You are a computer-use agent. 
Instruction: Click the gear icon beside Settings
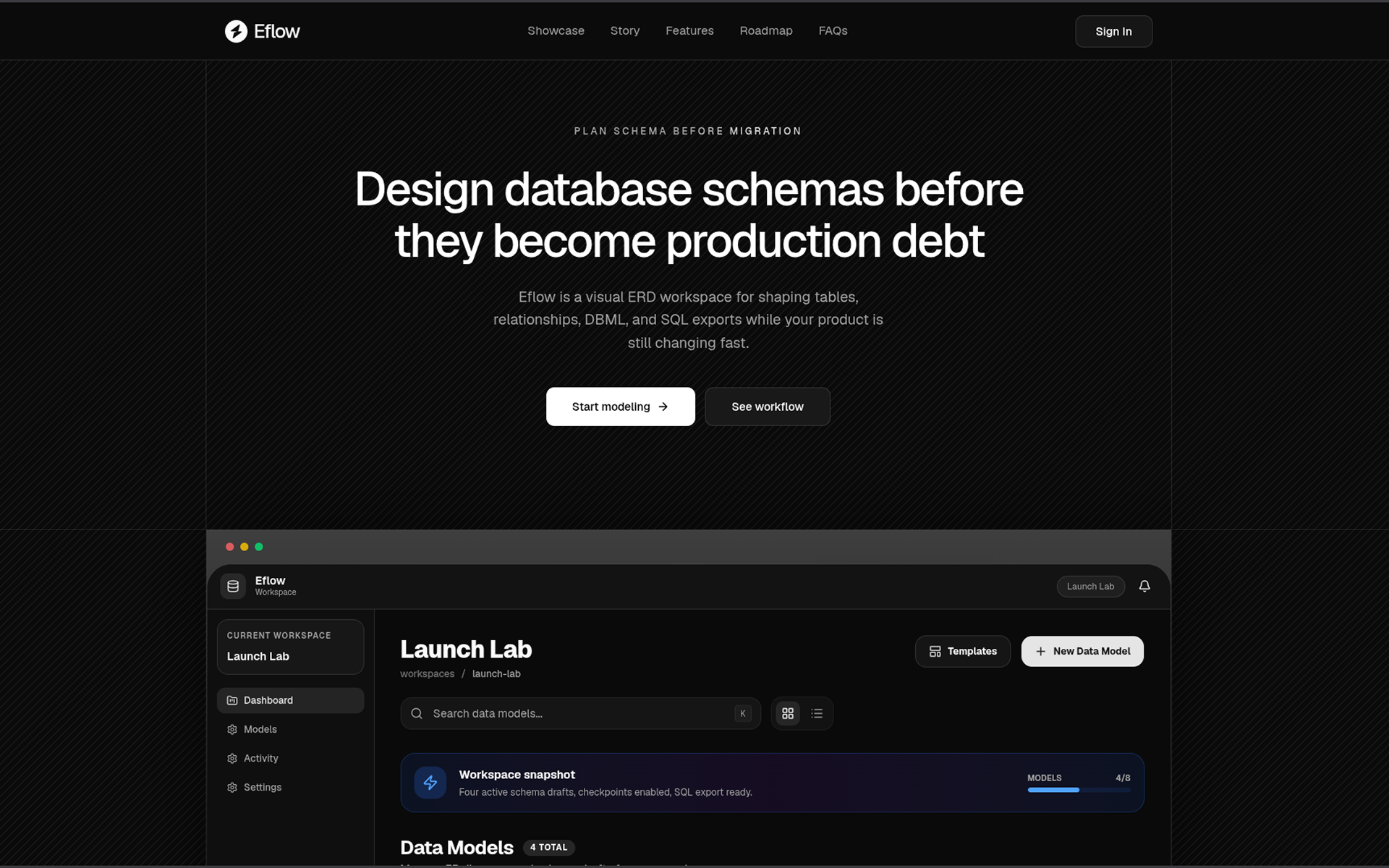(x=232, y=787)
